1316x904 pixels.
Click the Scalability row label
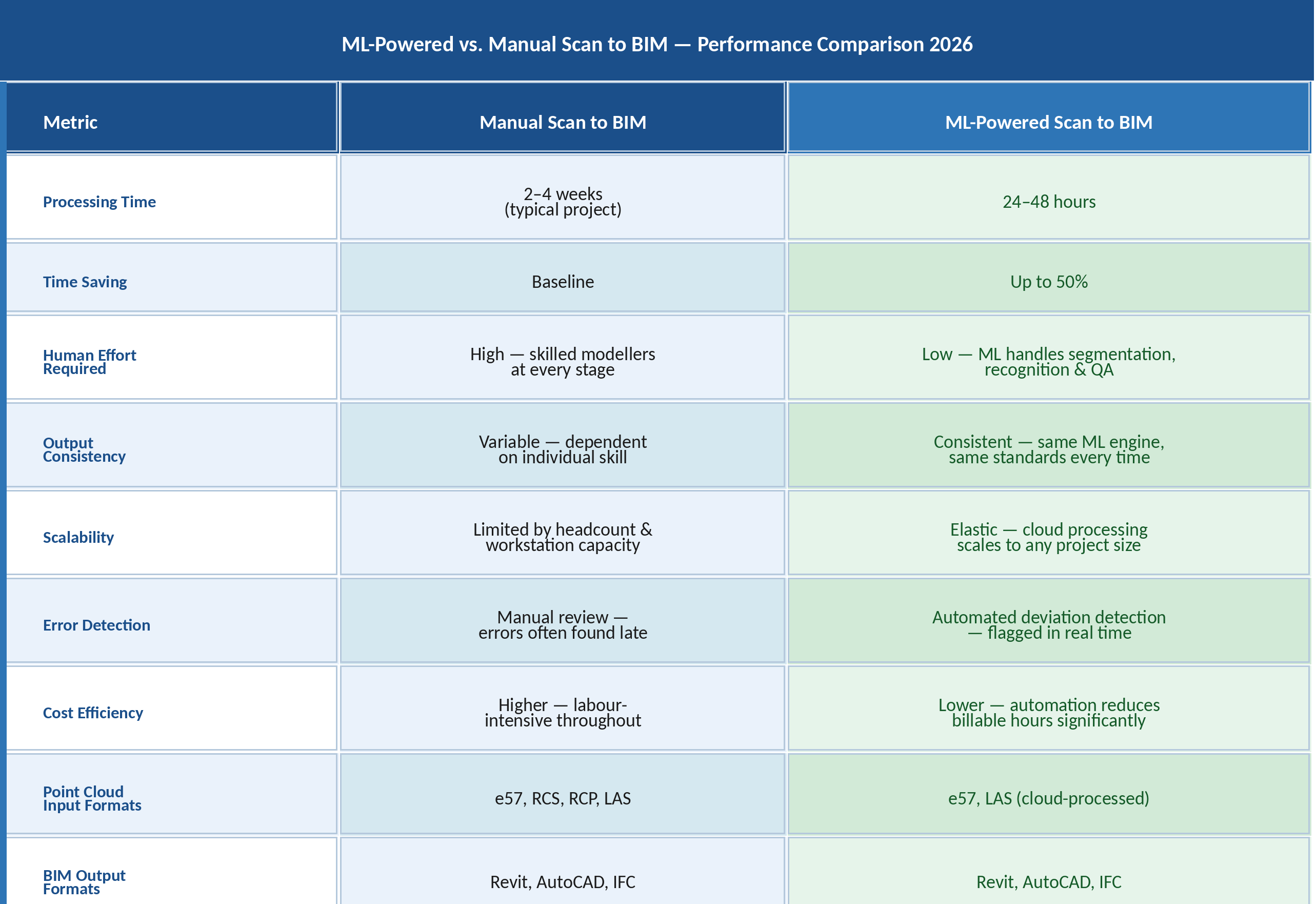pyautogui.click(x=78, y=537)
